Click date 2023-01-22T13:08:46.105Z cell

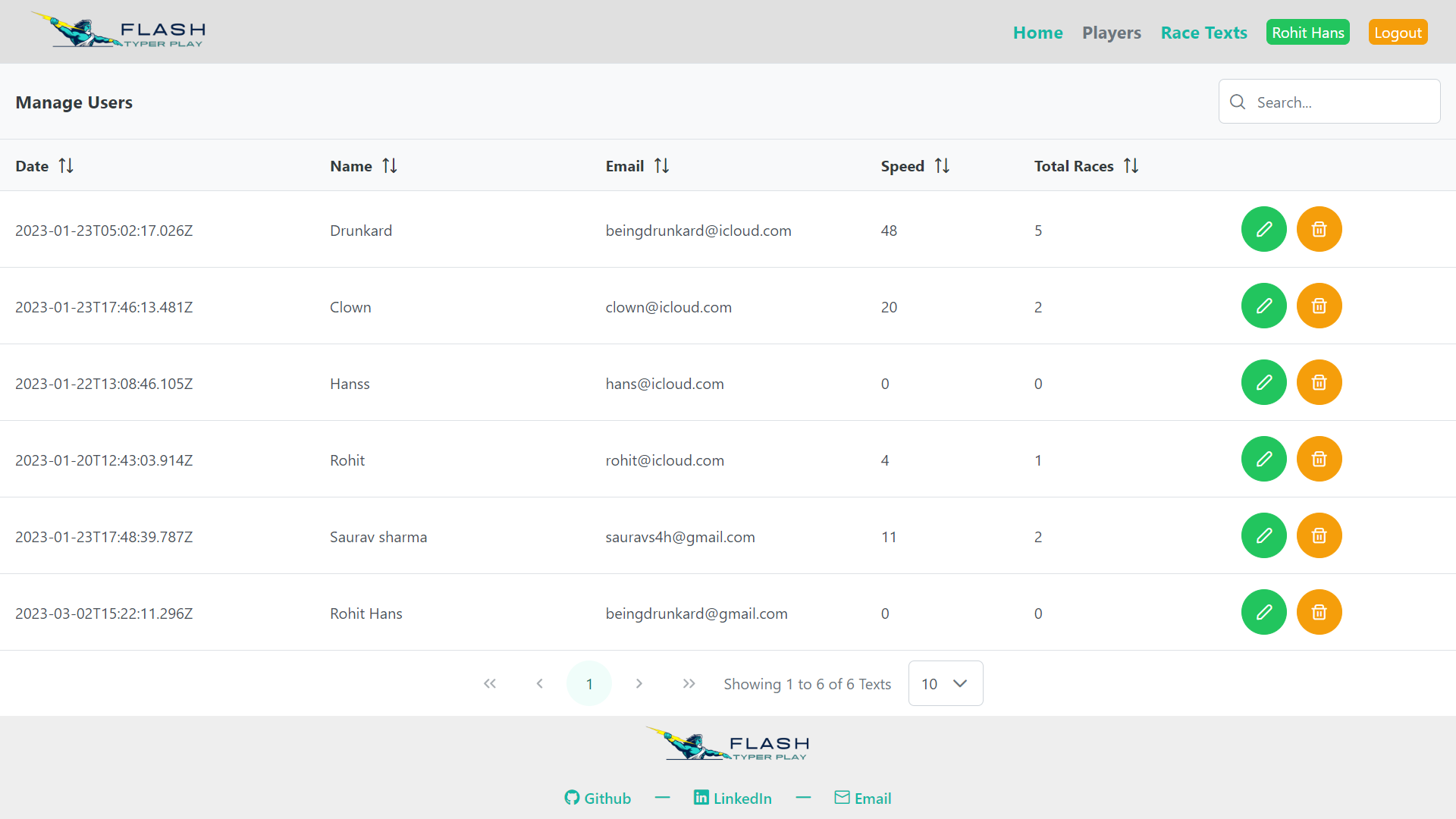(x=104, y=384)
